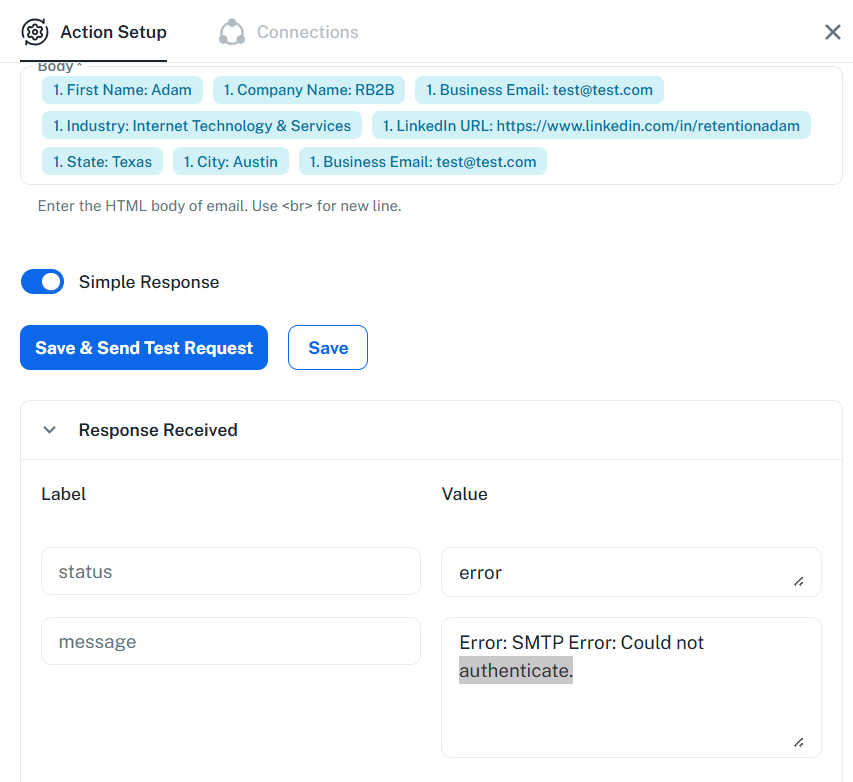Click the First Name: Adam tag

point(122,90)
